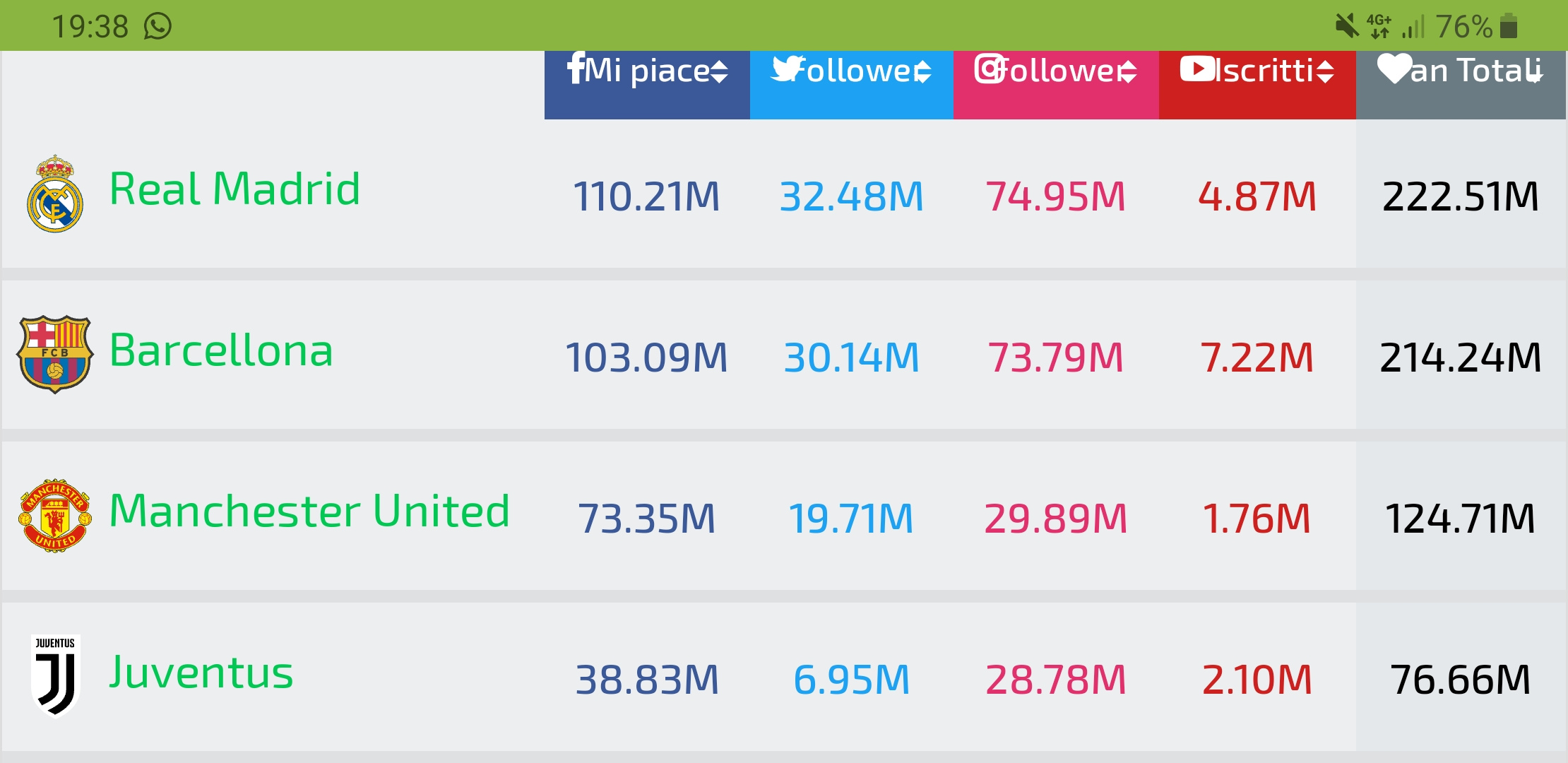The height and width of the screenshot is (763, 1568).
Task: Open the Real Madrid team link
Action: [x=234, y=189]
